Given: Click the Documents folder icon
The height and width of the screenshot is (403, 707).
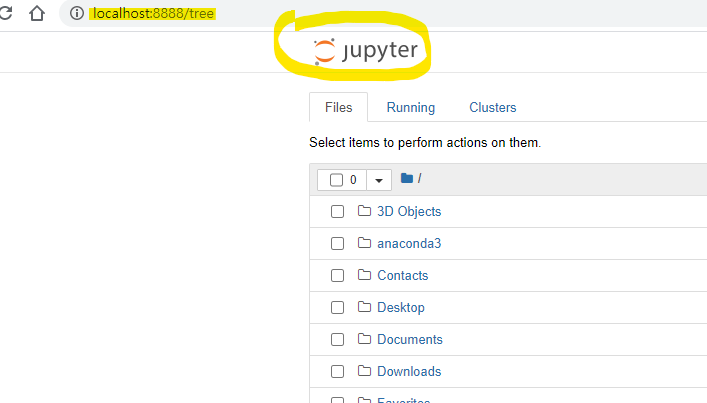Looking at the screenshot, I should click(x=364, y=339).
